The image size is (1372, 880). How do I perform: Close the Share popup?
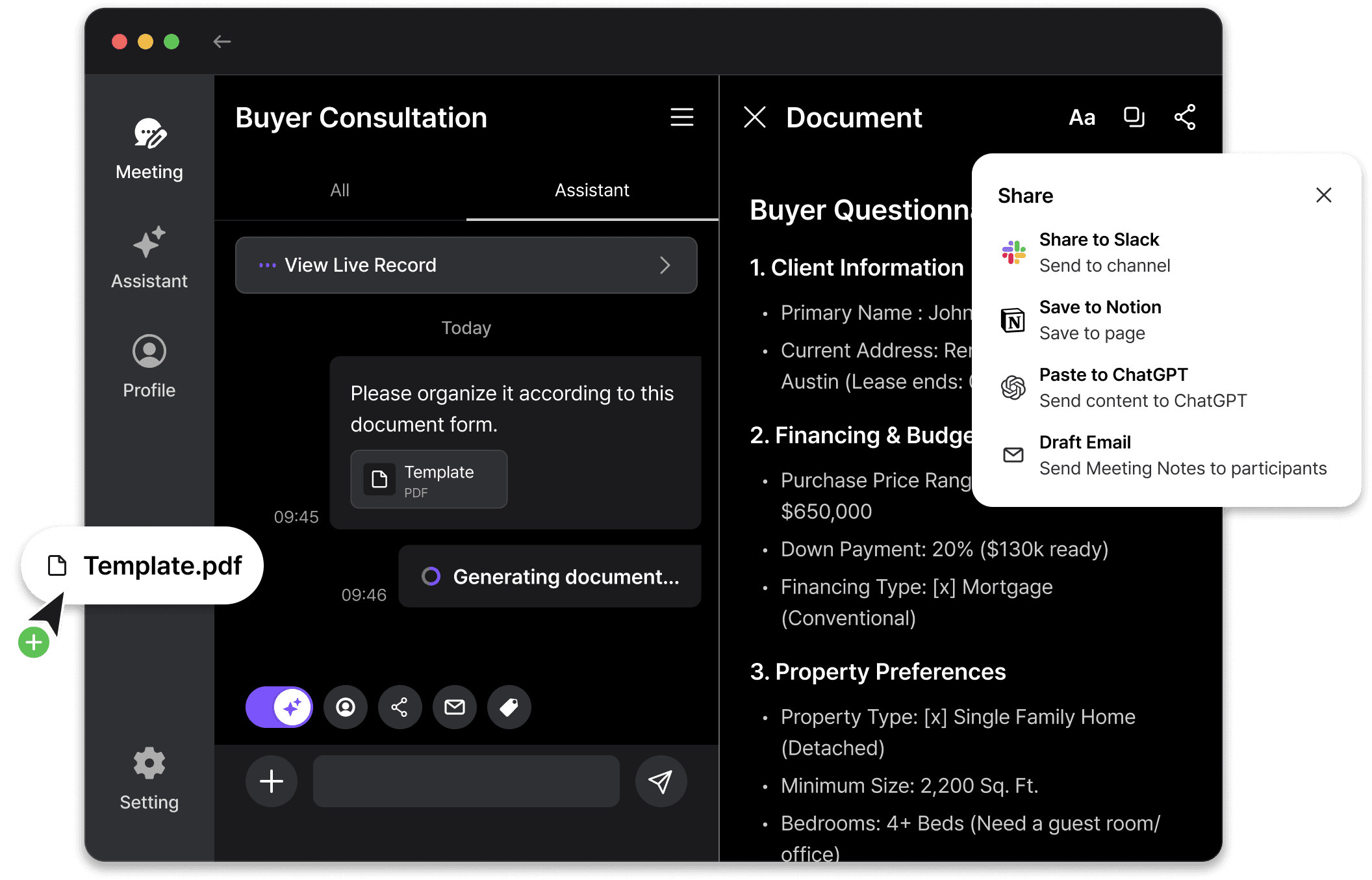tap(1323, 195)
